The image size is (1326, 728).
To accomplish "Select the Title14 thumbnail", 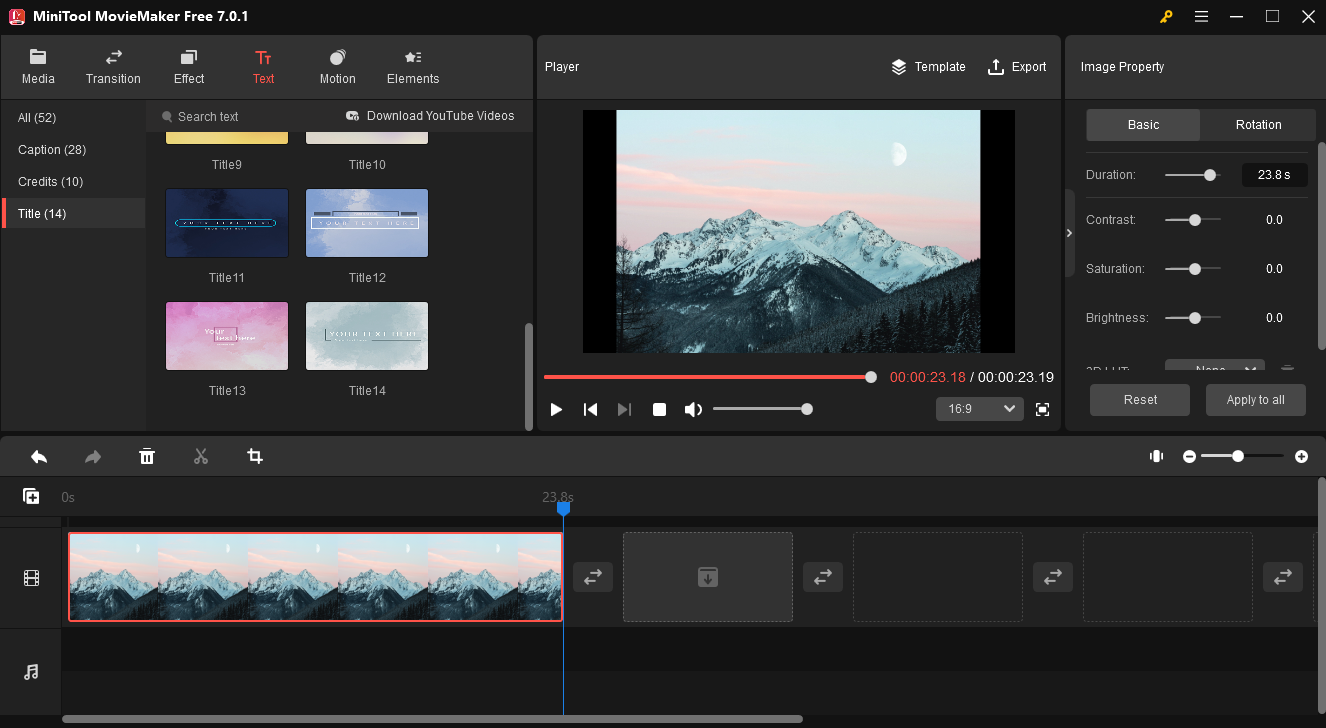I will [x=367, y=336].
